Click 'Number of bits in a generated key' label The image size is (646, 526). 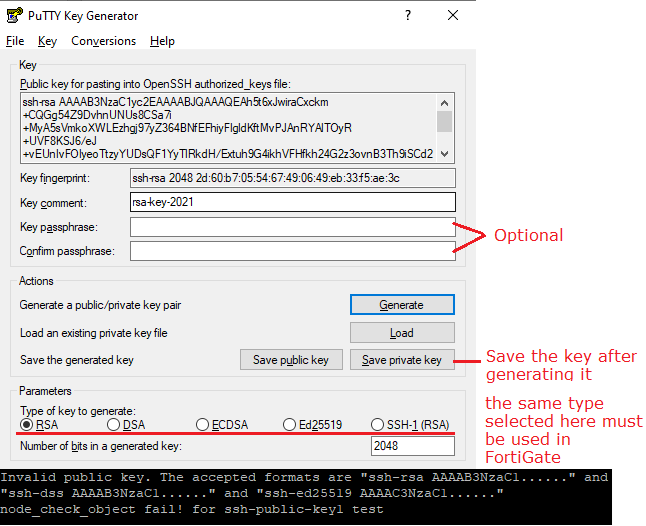(x=101, y=446)
